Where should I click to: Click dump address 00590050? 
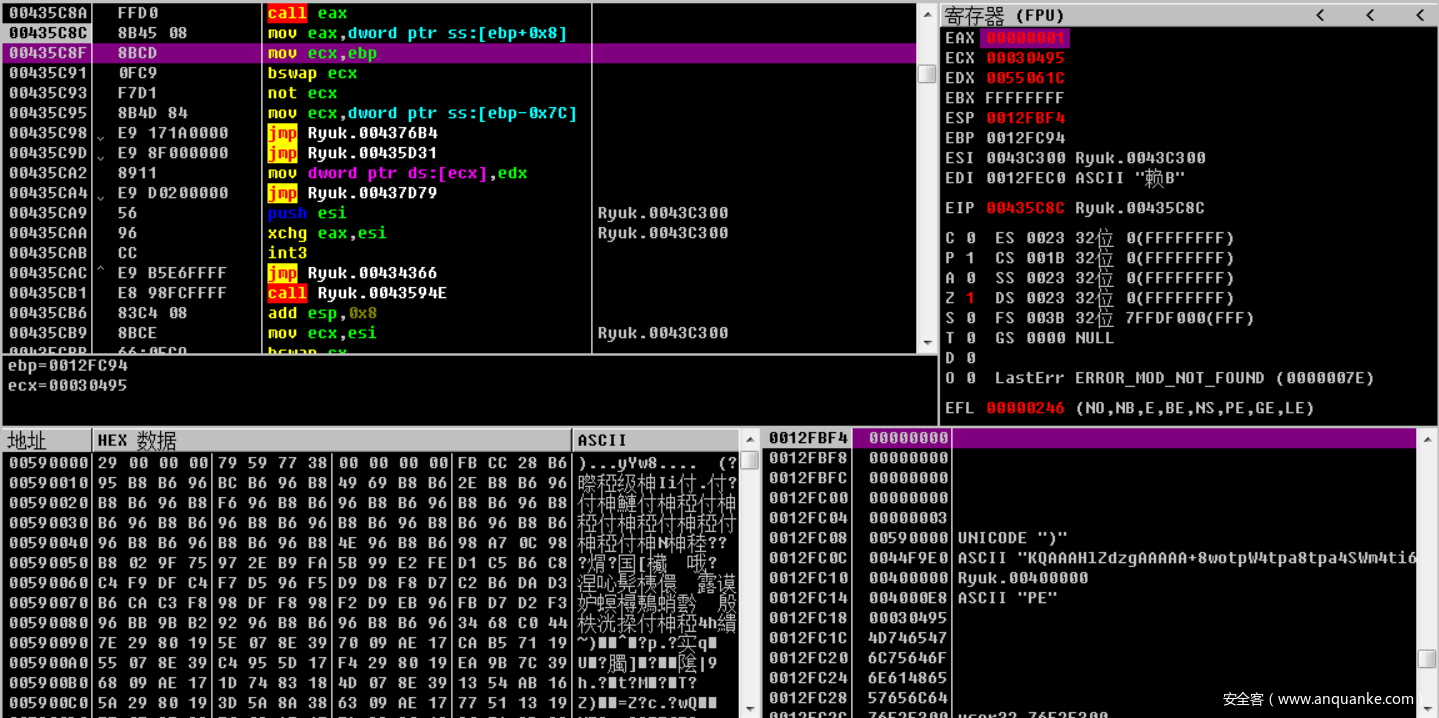[48, 563]
